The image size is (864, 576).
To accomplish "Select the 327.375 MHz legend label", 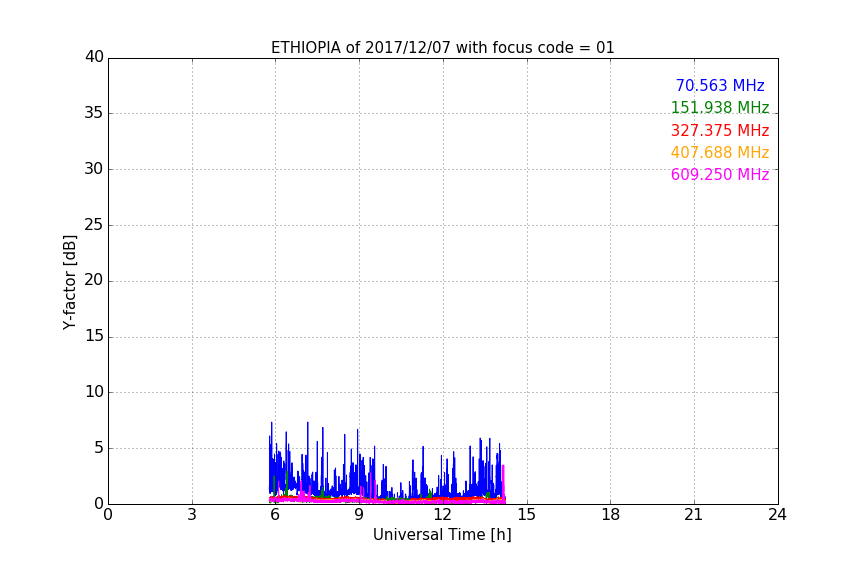I will pyautogui.click(x=720, y=131).
